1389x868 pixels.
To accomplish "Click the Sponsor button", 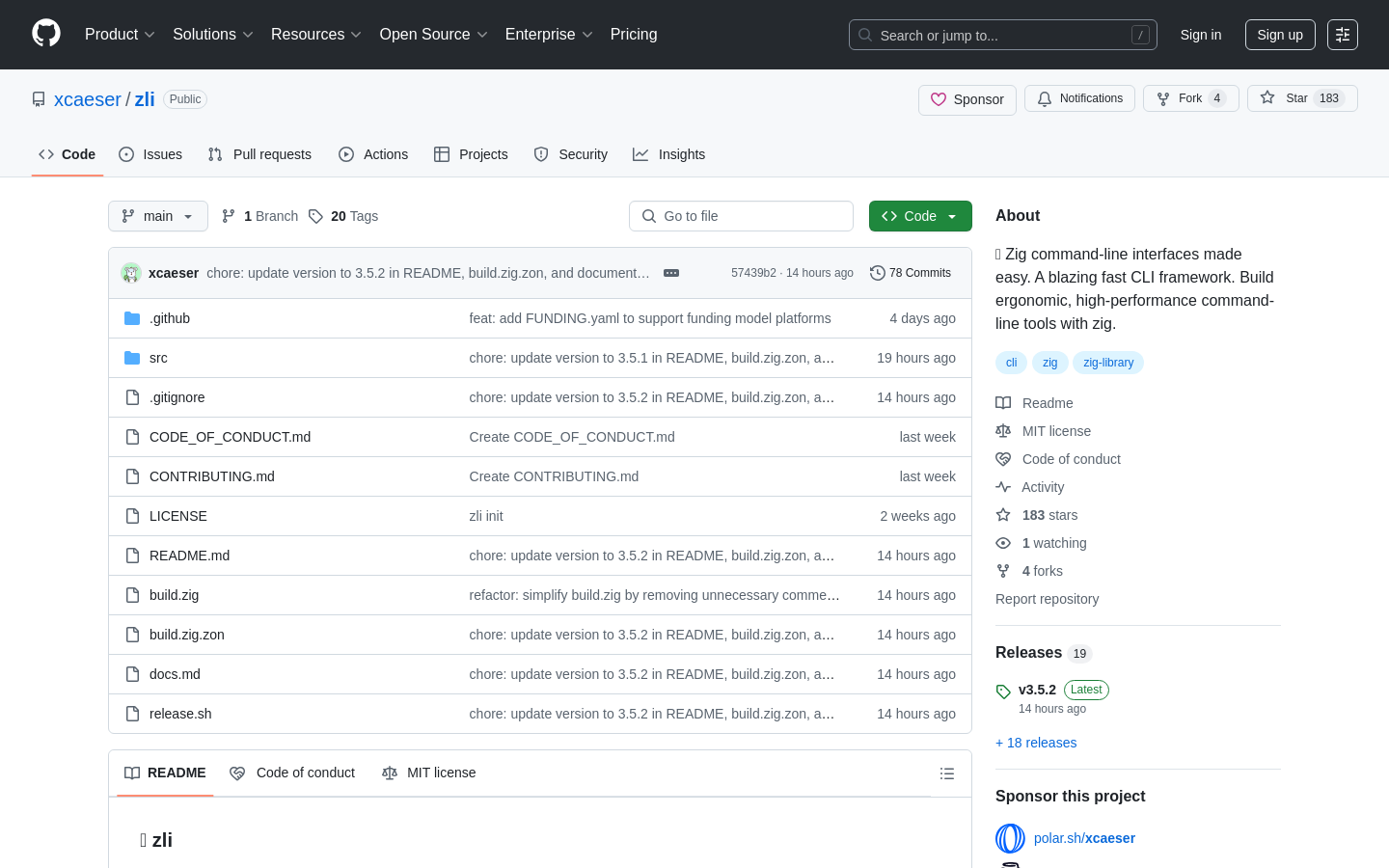I will 967,99.
